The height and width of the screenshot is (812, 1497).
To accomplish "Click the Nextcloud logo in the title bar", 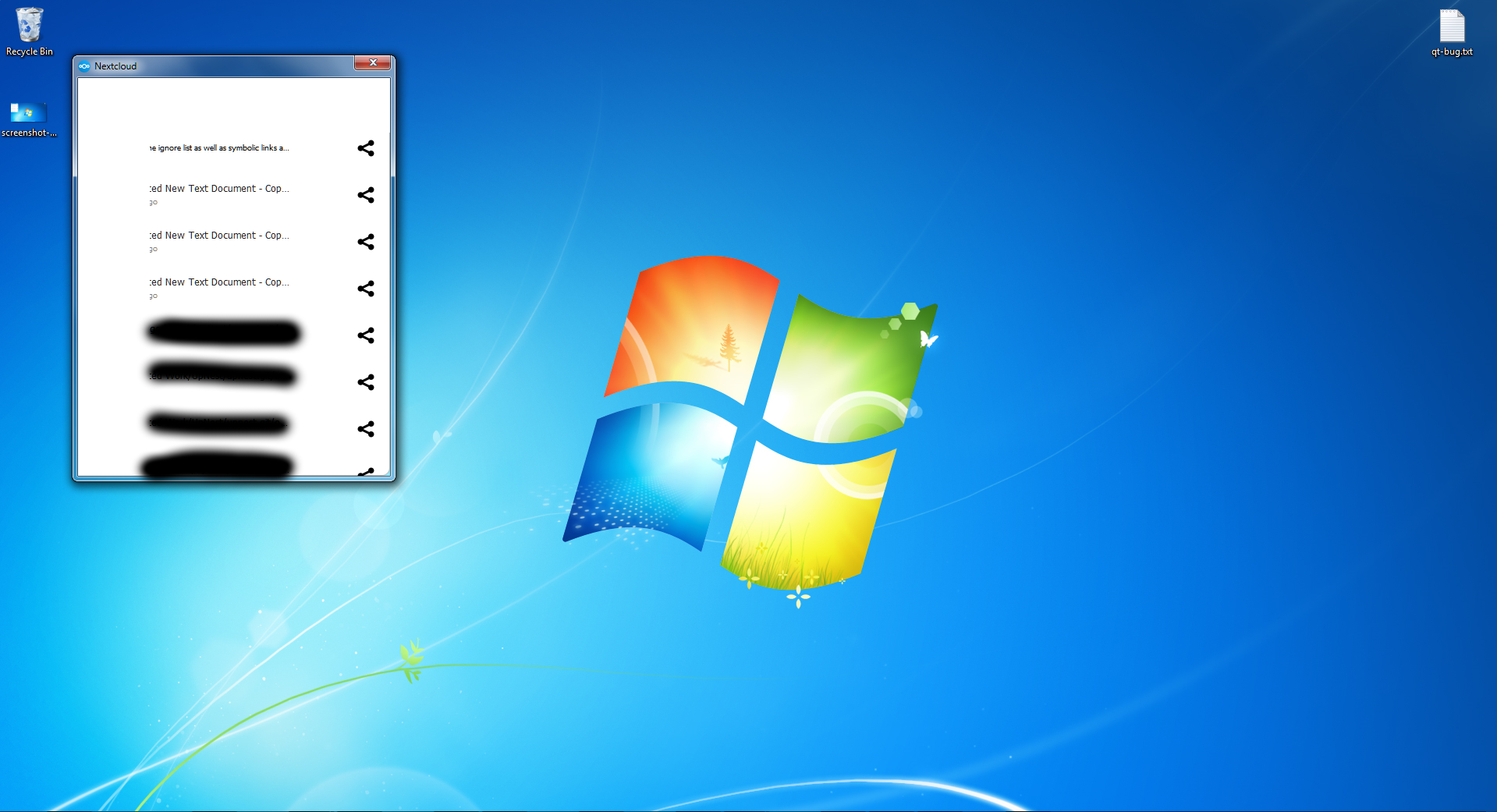I will 84,66.
